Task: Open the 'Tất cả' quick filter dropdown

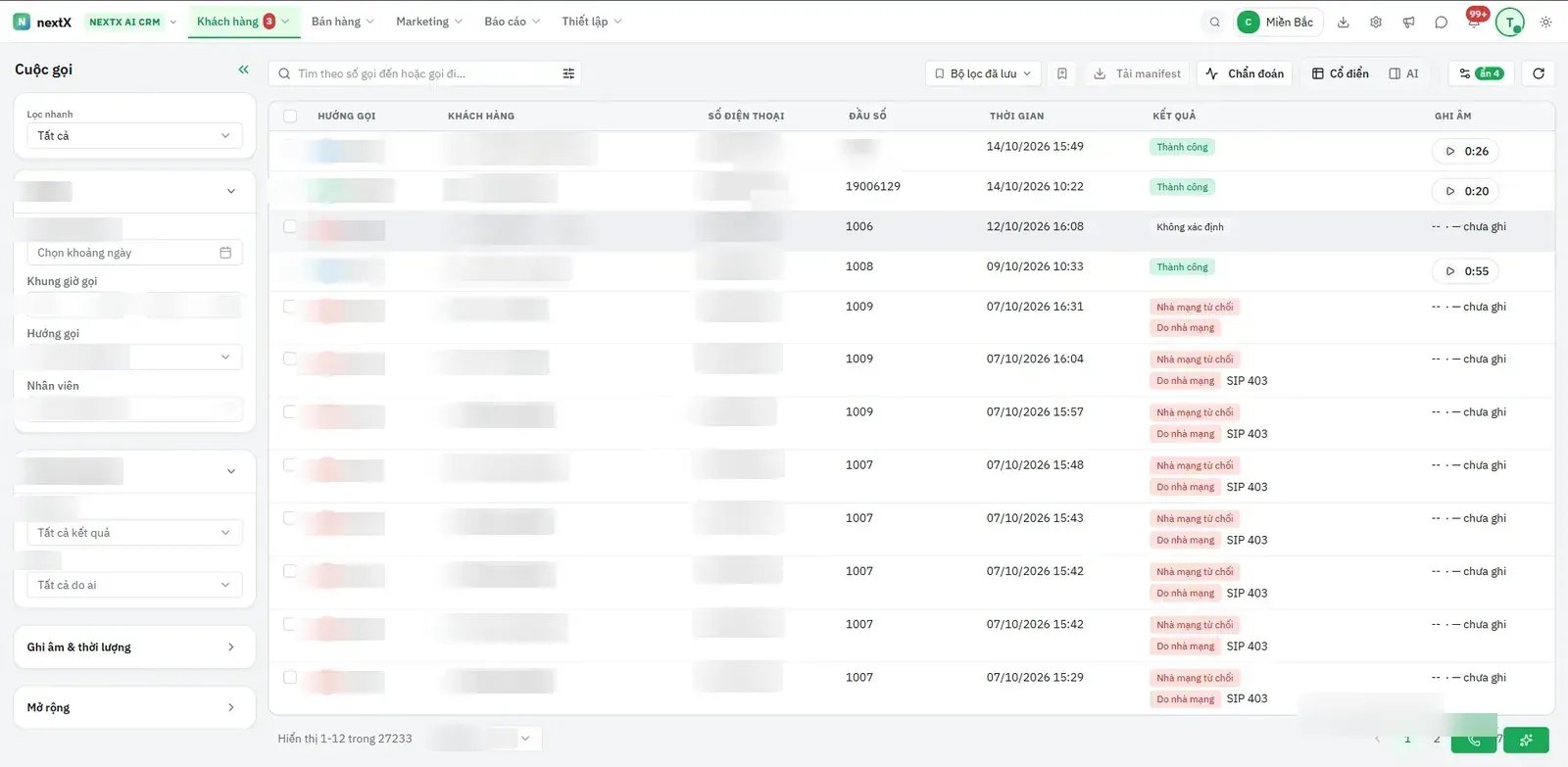Action: tap(134, 136)
